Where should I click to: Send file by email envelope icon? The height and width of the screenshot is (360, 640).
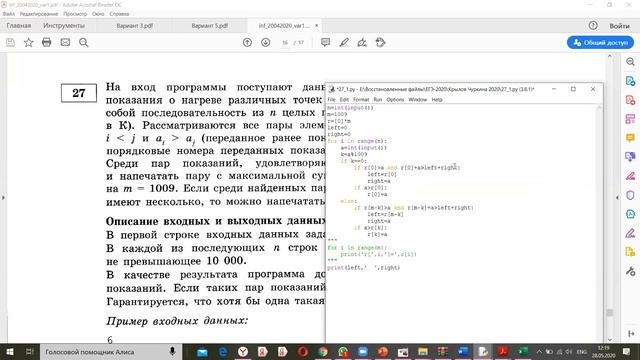point(65,42)
